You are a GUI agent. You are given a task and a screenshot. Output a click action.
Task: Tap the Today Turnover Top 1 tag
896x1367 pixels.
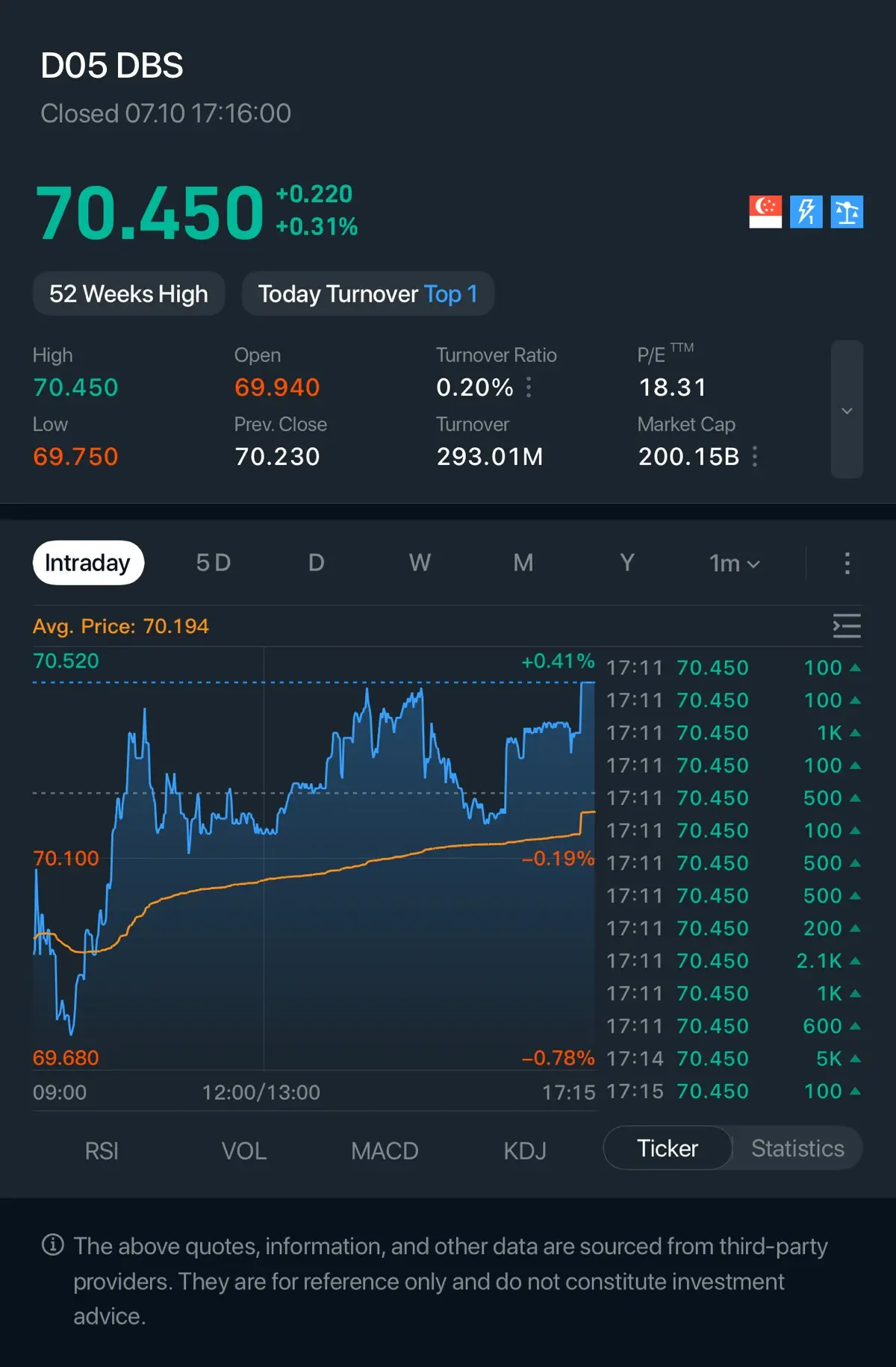click(x=368, y=293)
